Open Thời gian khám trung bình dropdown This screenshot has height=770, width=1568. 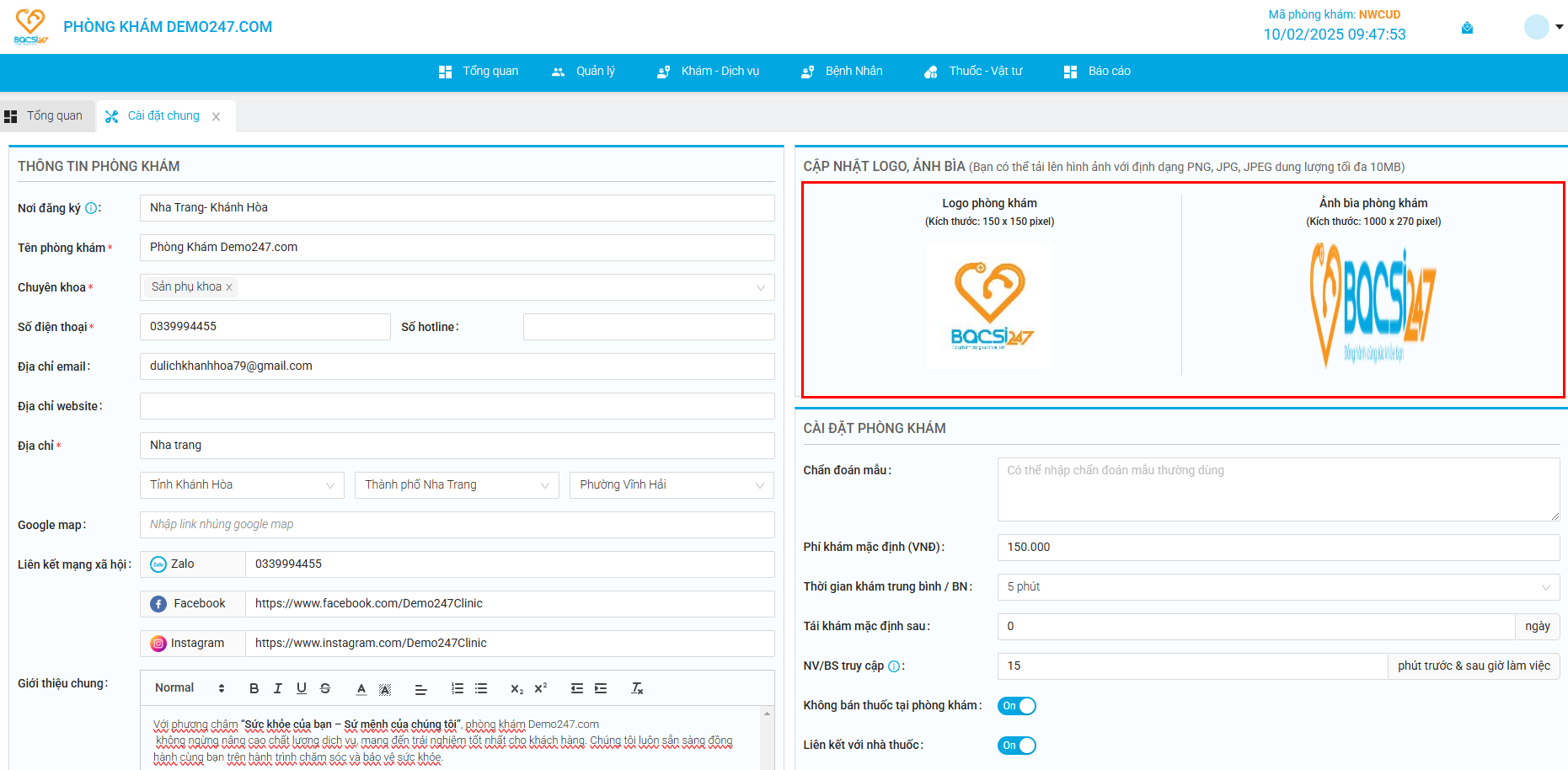pyautogui.click(x=1278, y=587)
